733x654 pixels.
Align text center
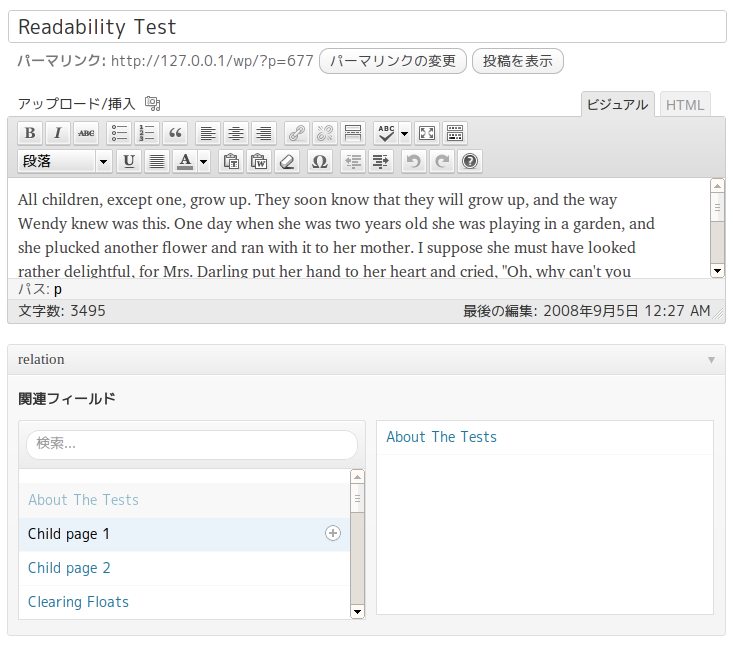(x=236, y=133)
